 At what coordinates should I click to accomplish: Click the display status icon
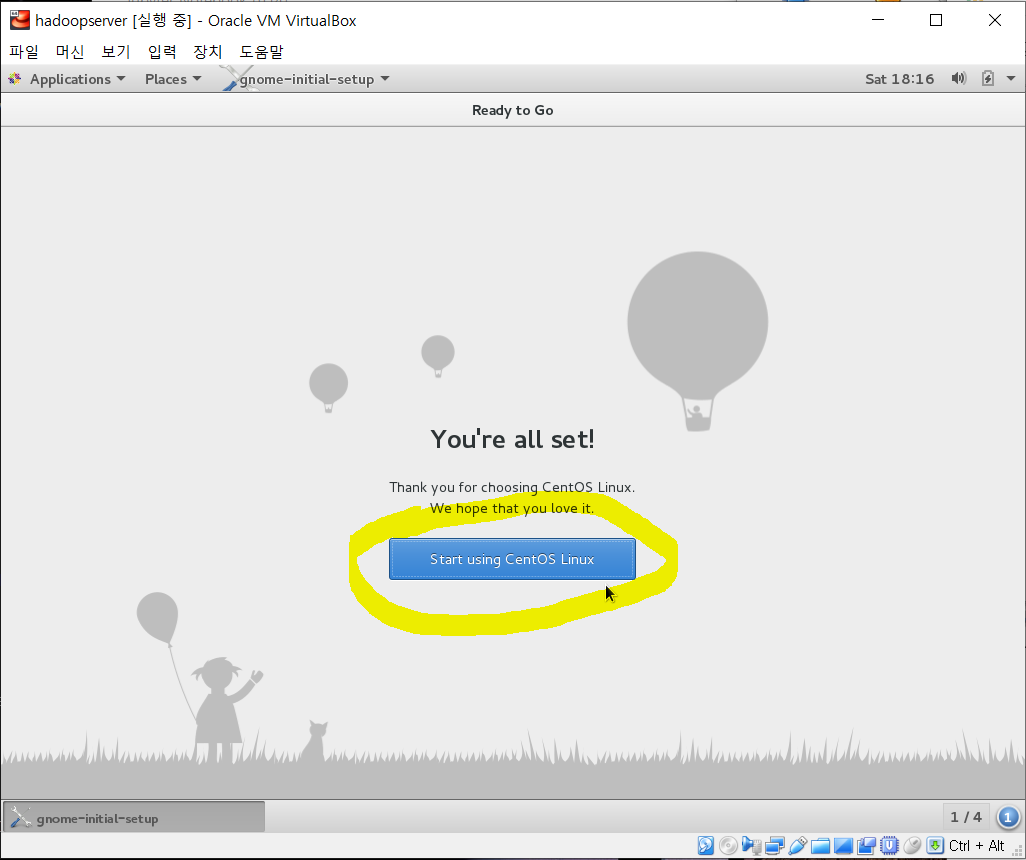843,846
